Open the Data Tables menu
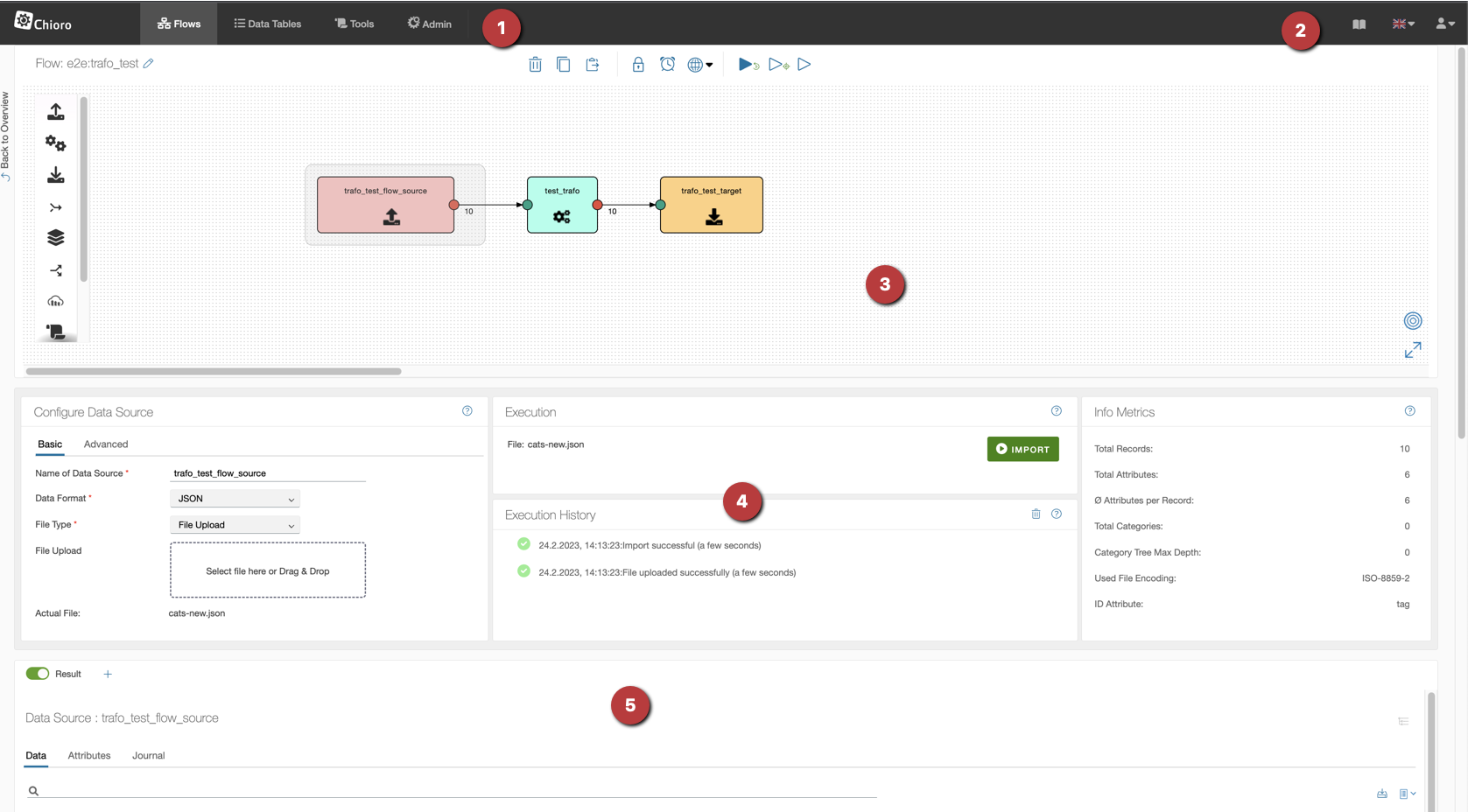The image size is (1468, 812). pyautogui.click(x=268, y=24)
